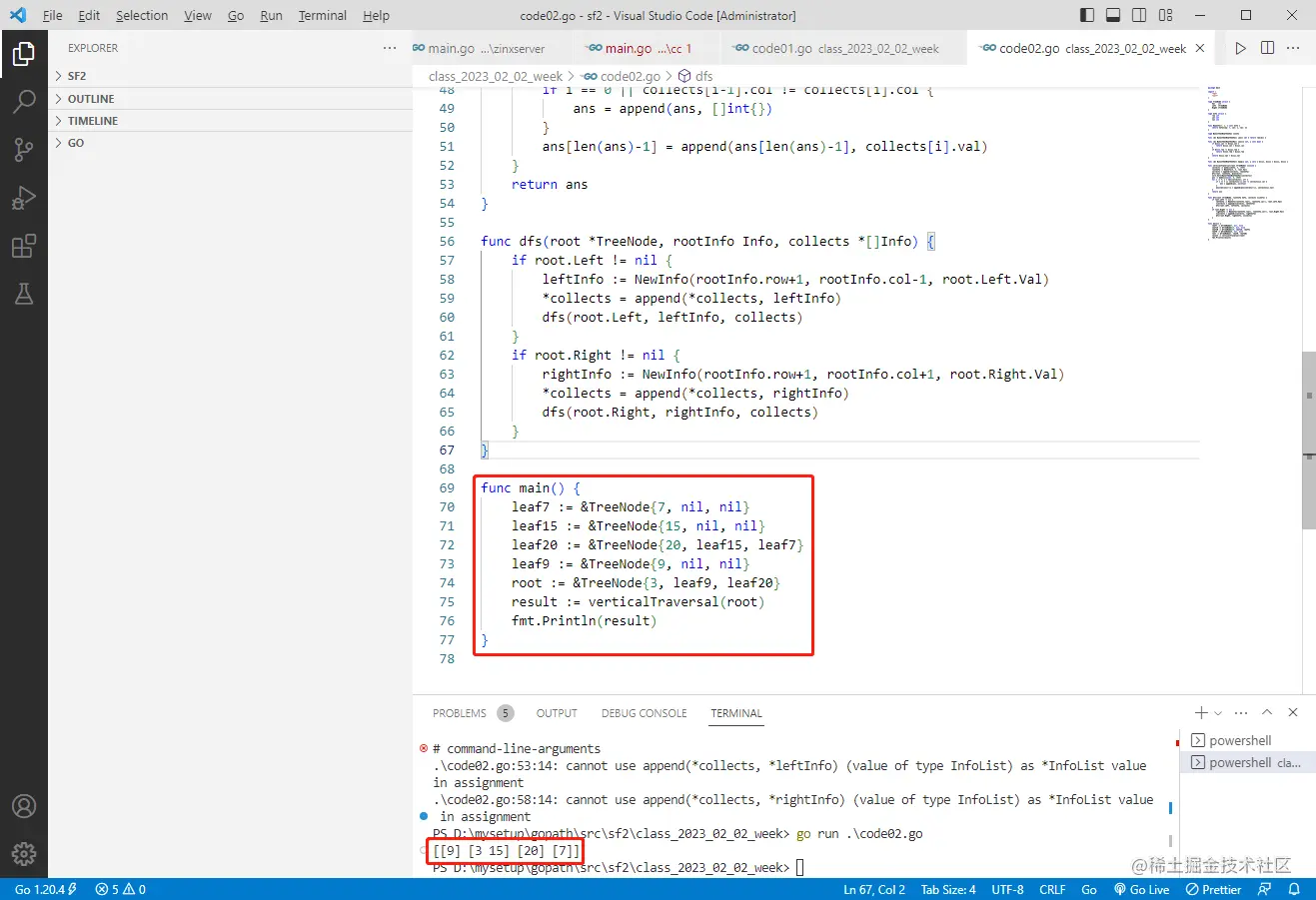Viewport: 1316px width, 900px height.
Task: Split the editor to the right
Action: [1267, 48]
